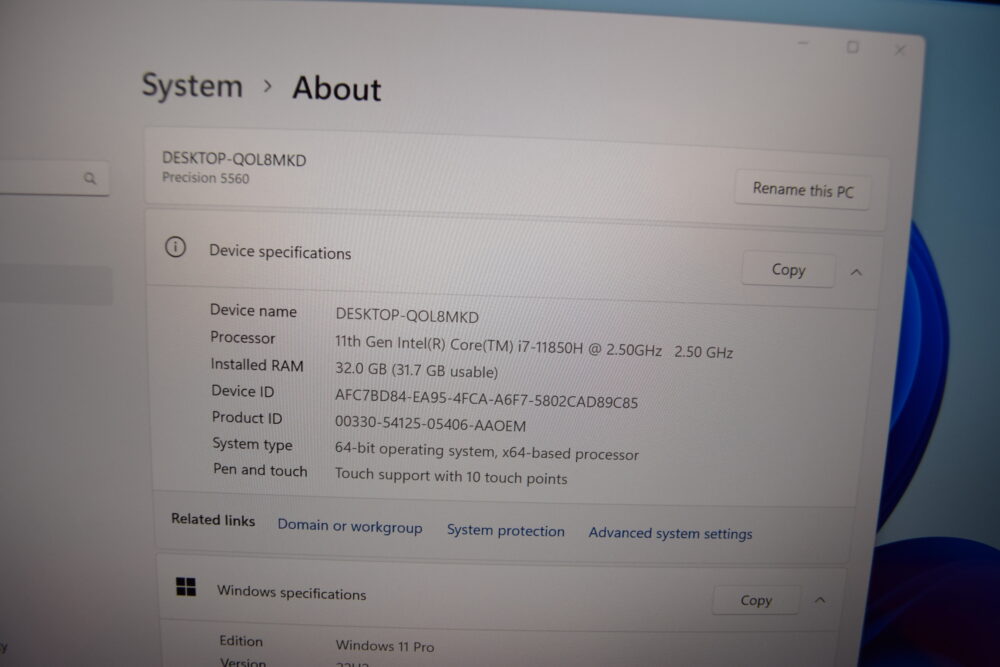
Task: Open System protection link
Action: point(506,531)
